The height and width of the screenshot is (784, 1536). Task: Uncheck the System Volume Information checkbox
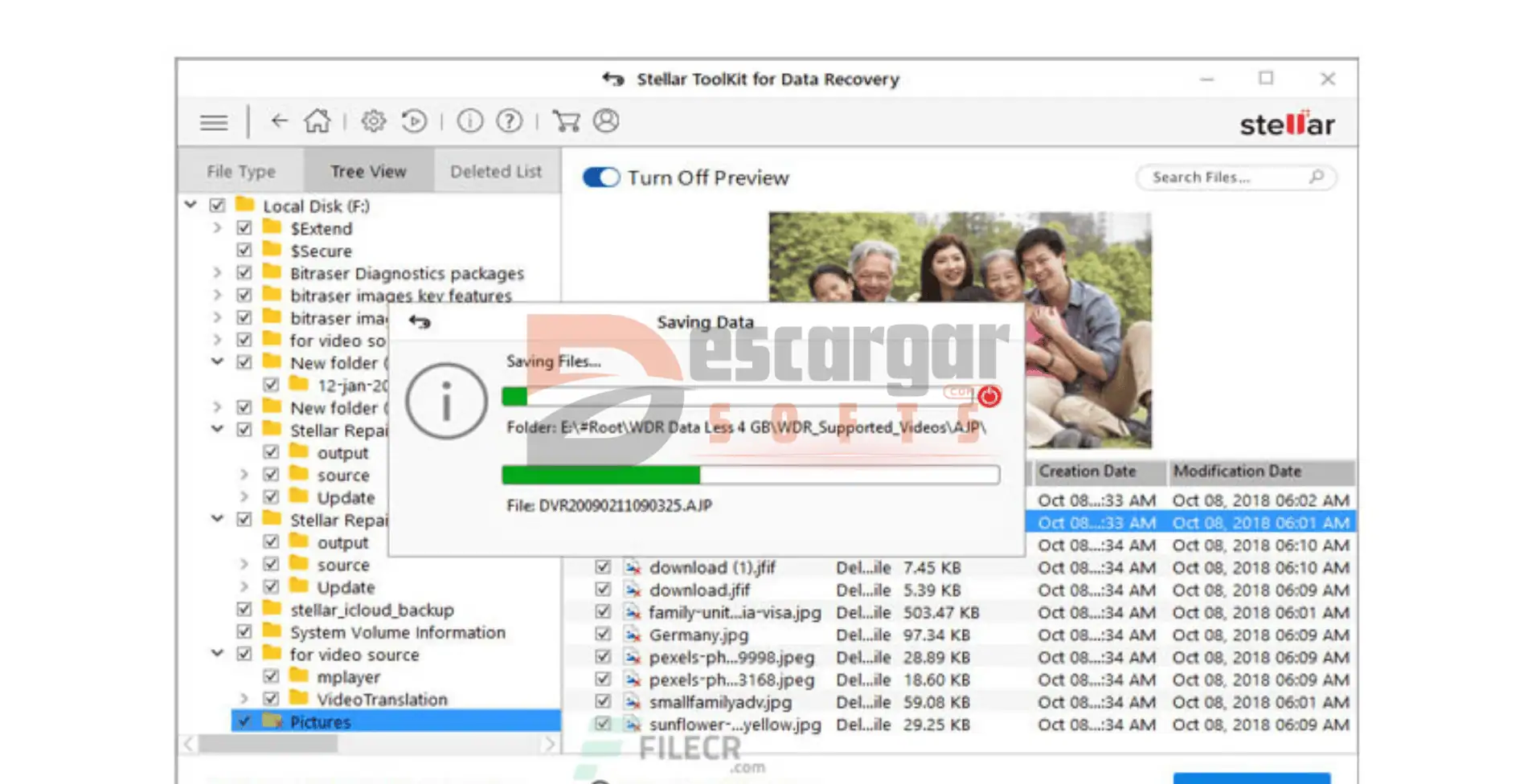pos(244,631)
